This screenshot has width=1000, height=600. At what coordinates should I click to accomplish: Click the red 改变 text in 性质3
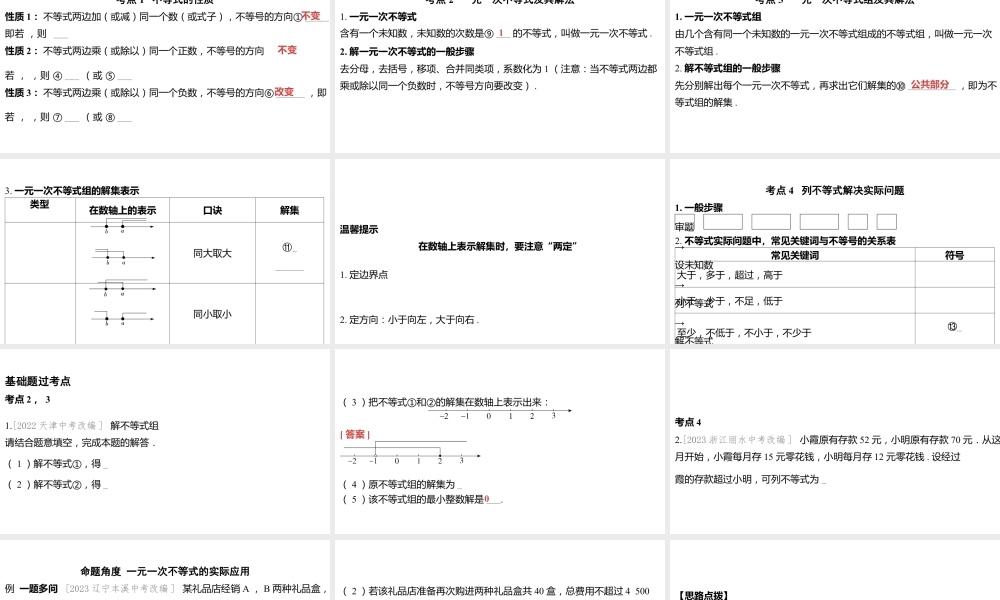(x=285, y=92)
